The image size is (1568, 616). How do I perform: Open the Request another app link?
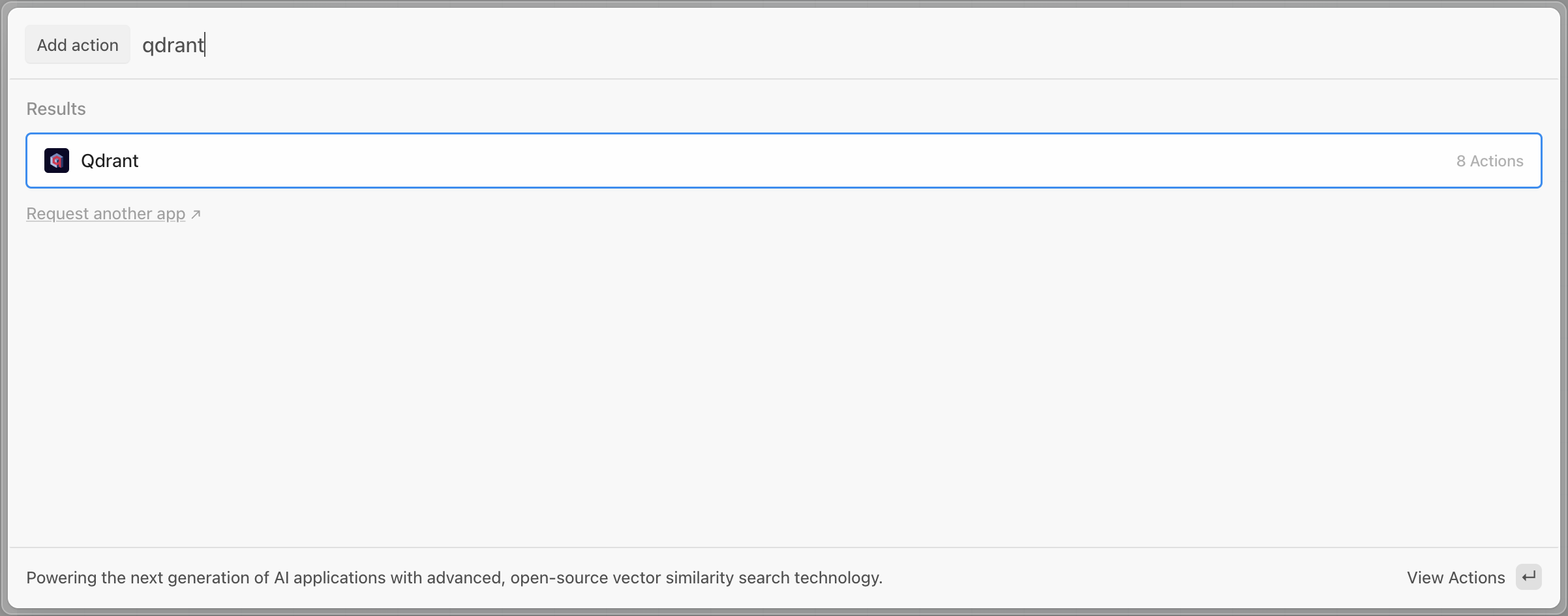tap(105, 213)
